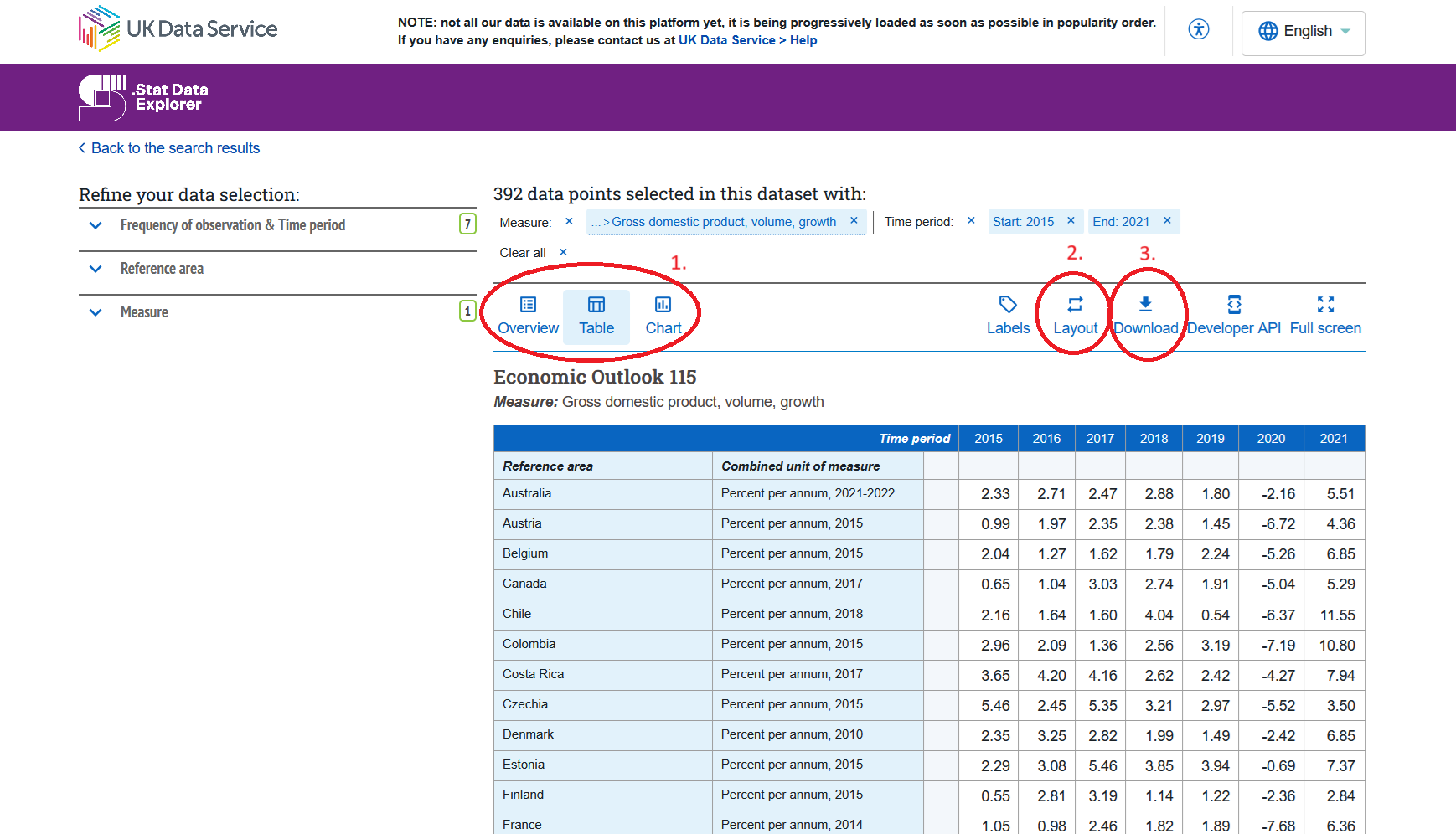The width and height of the screenshot is (1456, 834).
Task: Click the Economic Outlook 115 title
Action: (595, 377)
